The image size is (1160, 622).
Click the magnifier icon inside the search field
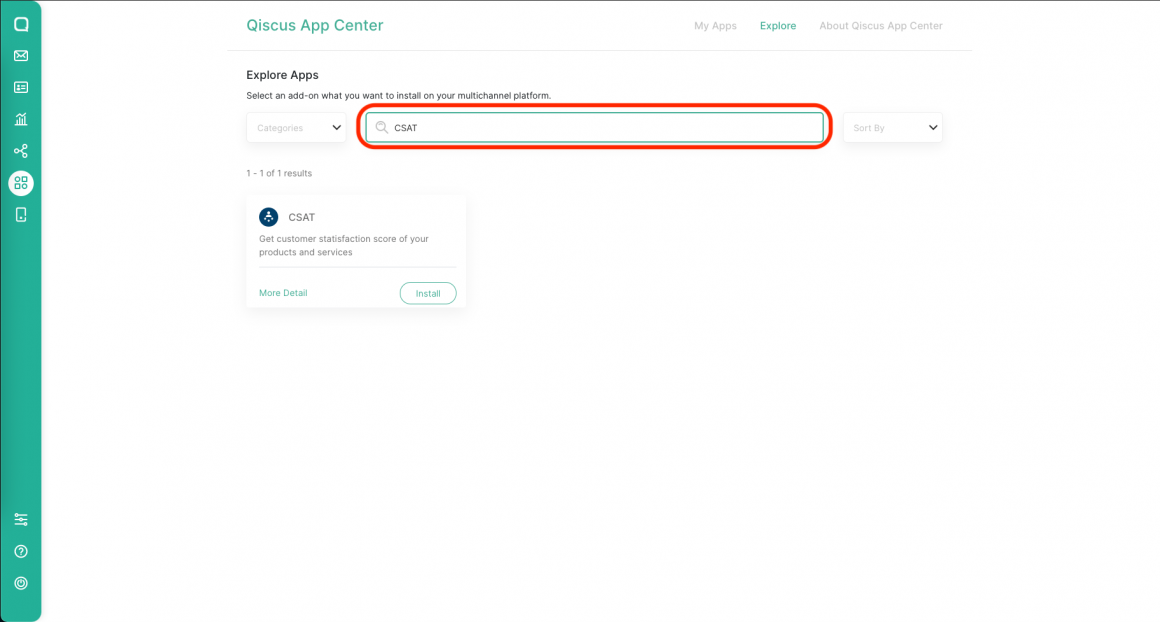(x=381, y=127)
